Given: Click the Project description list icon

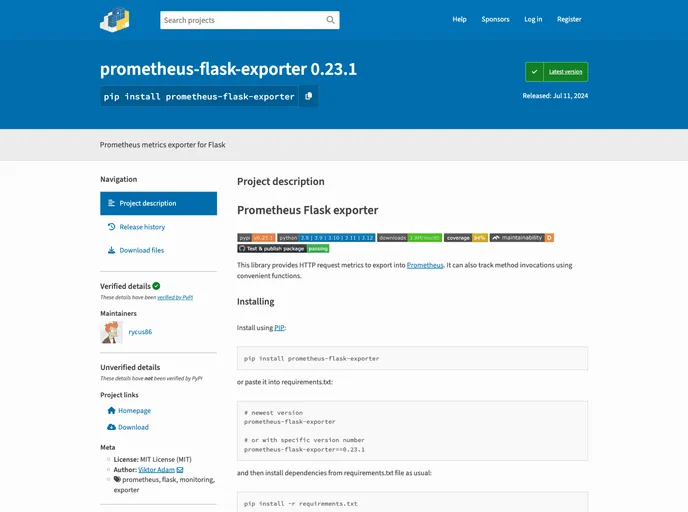Looking at the screenshot, I should click(x=111, y=203).
